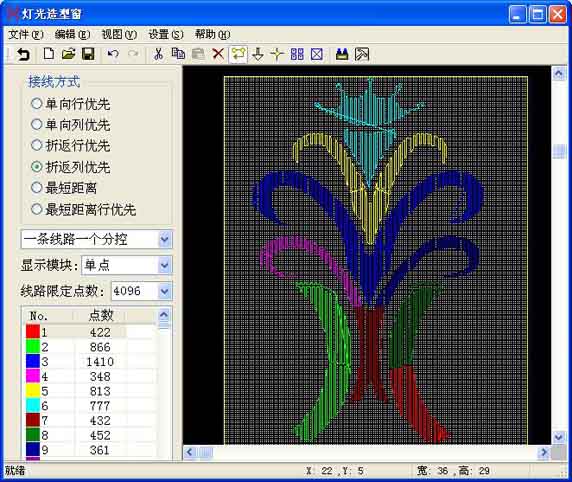Screen dimensions: 572x482
Task: Create a new file with blank page icon
Action: (x=49, y=54)
